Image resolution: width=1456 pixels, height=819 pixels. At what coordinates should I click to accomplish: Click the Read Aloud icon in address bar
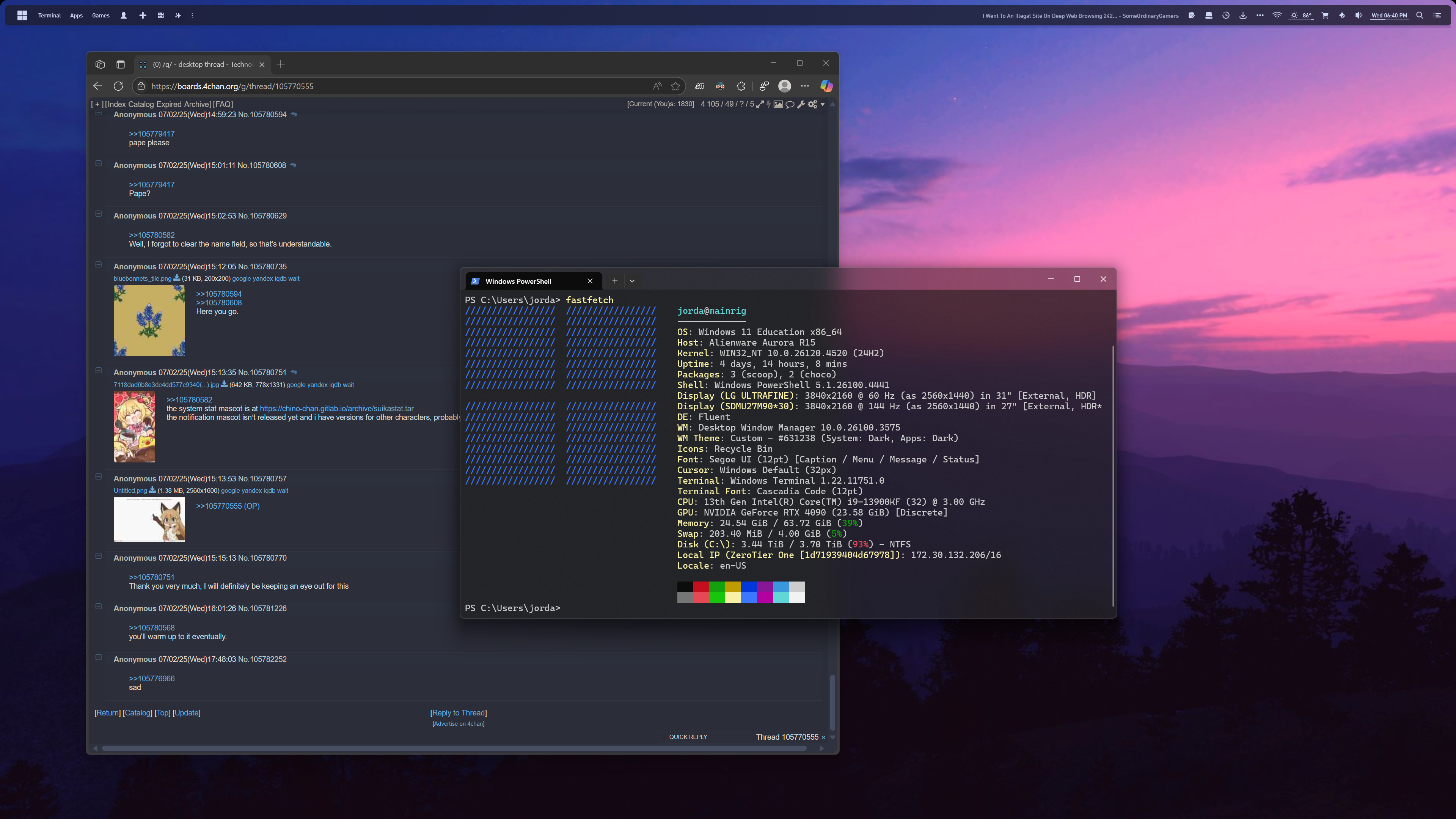pyautogui.click(x=657, y=86)
